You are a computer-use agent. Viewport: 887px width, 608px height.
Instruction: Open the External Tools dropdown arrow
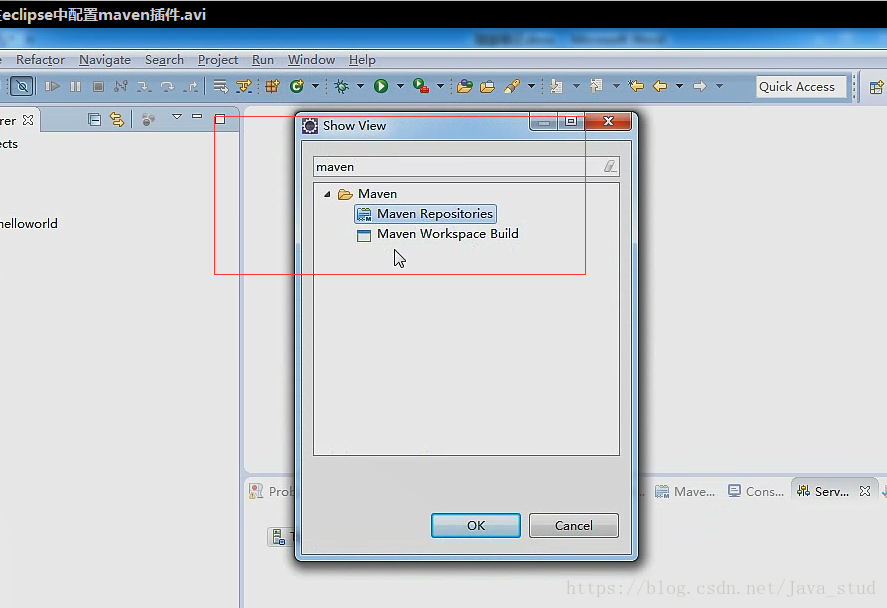click(x=440, y=87)
